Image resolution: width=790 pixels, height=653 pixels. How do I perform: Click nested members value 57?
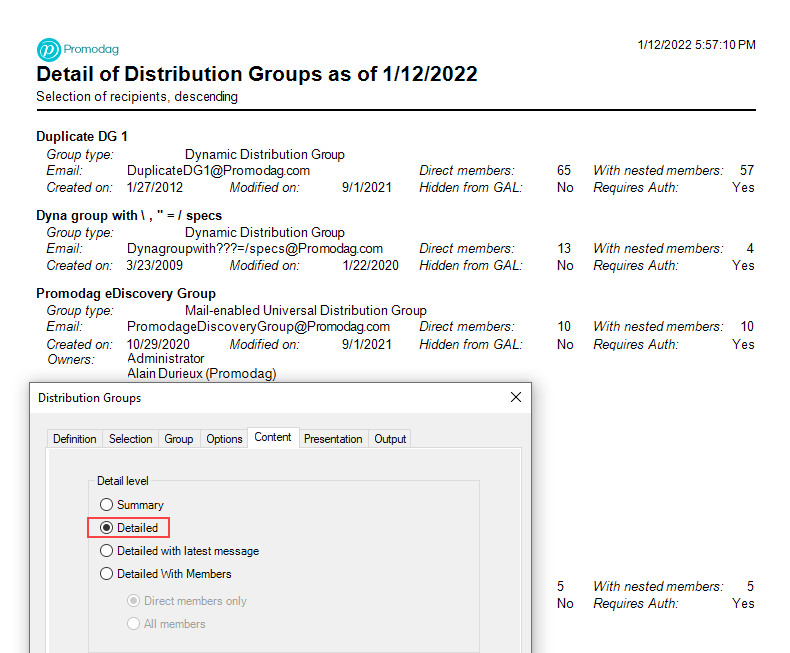click(x=747, y=170)
